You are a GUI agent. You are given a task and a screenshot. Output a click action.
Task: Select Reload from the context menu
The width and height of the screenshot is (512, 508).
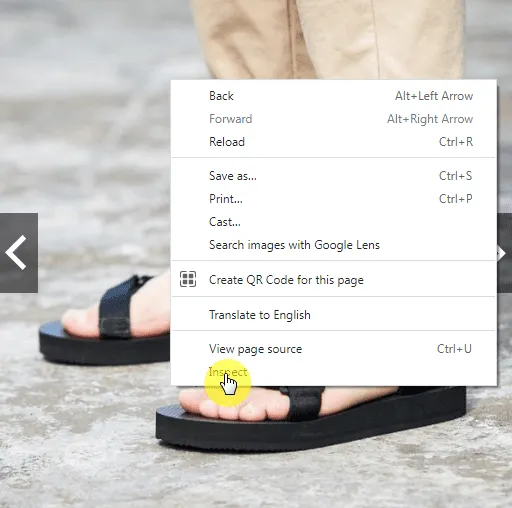(333, 142)
